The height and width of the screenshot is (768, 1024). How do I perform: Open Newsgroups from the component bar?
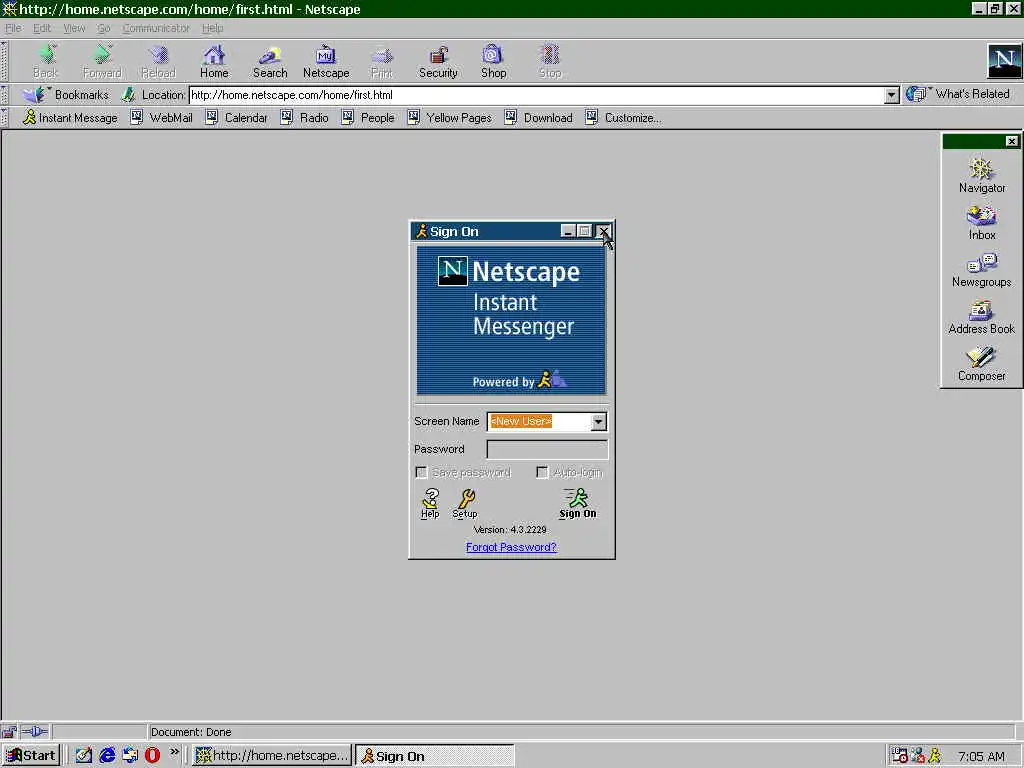pyautogui.click(x=982, y=270)
